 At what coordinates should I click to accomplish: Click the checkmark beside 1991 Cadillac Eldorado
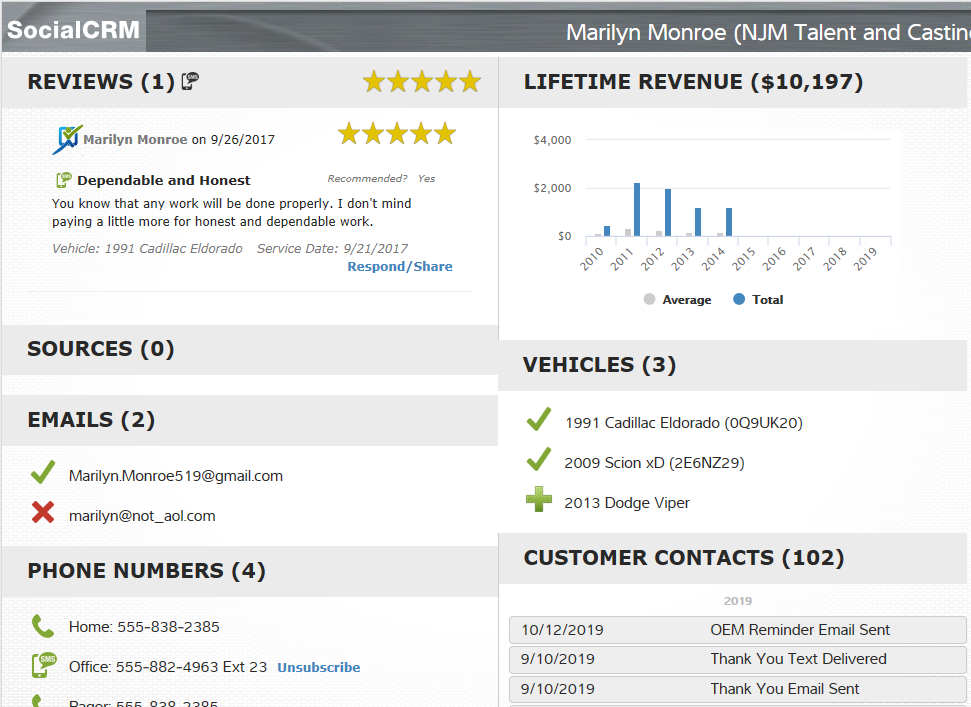tap(539, 418)
